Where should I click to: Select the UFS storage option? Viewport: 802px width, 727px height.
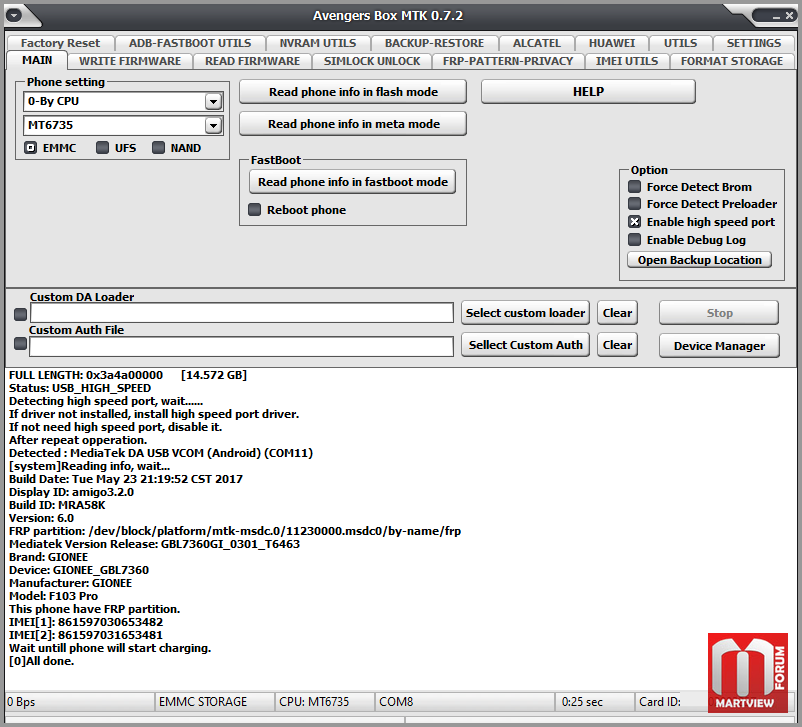tap(102, 148)
